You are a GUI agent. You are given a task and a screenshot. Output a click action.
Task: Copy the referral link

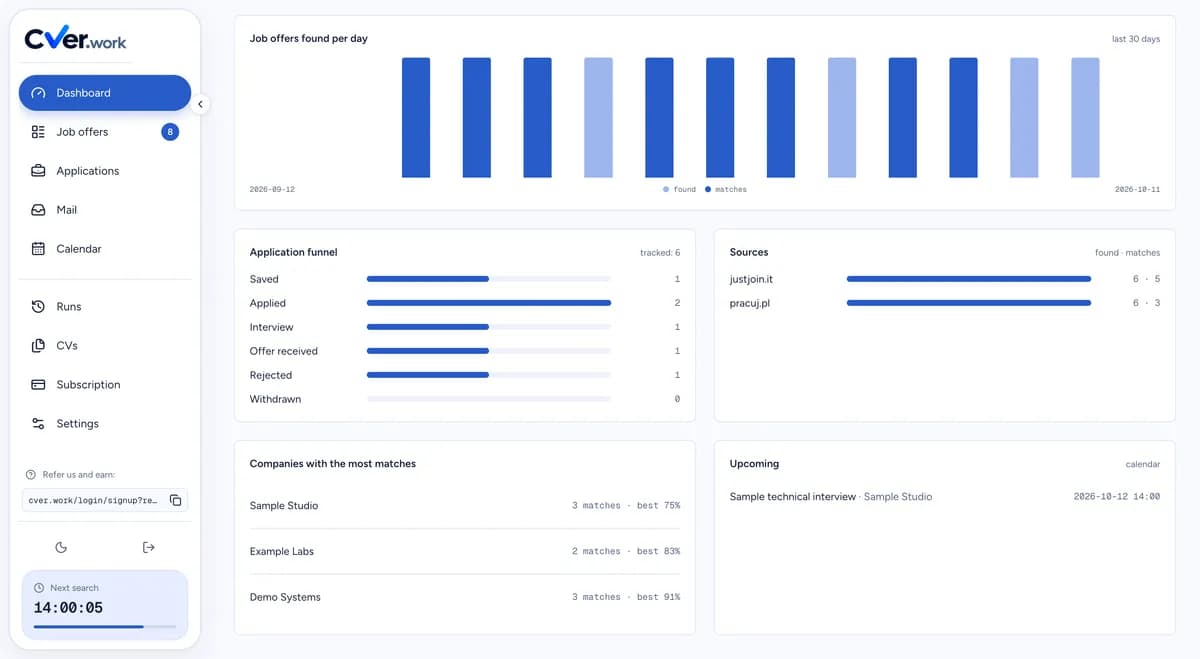click(175, 500)
